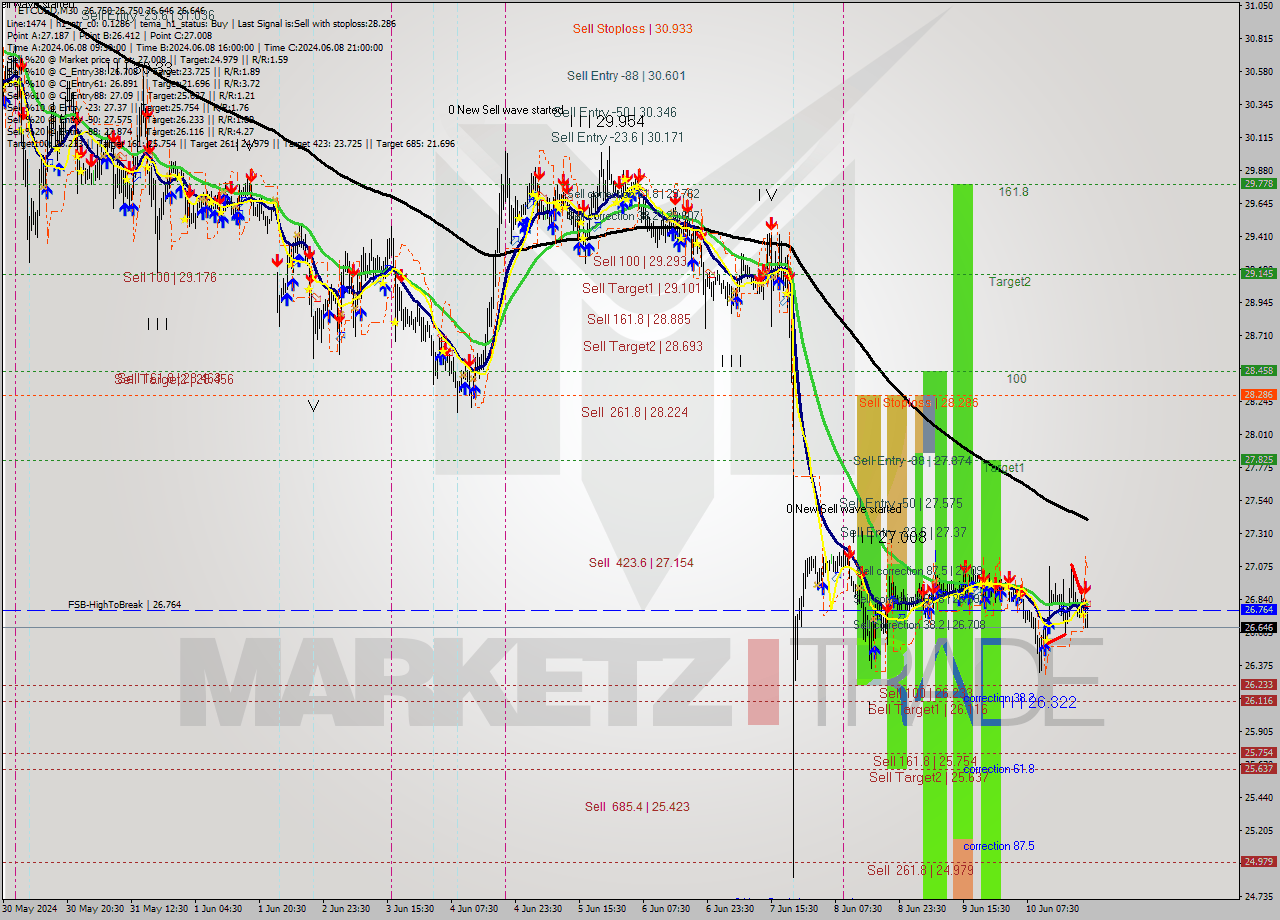Click the '6 Jun 07:30' time axis label
Viewport: 1280px width, 920px height.
pos(665,909)
